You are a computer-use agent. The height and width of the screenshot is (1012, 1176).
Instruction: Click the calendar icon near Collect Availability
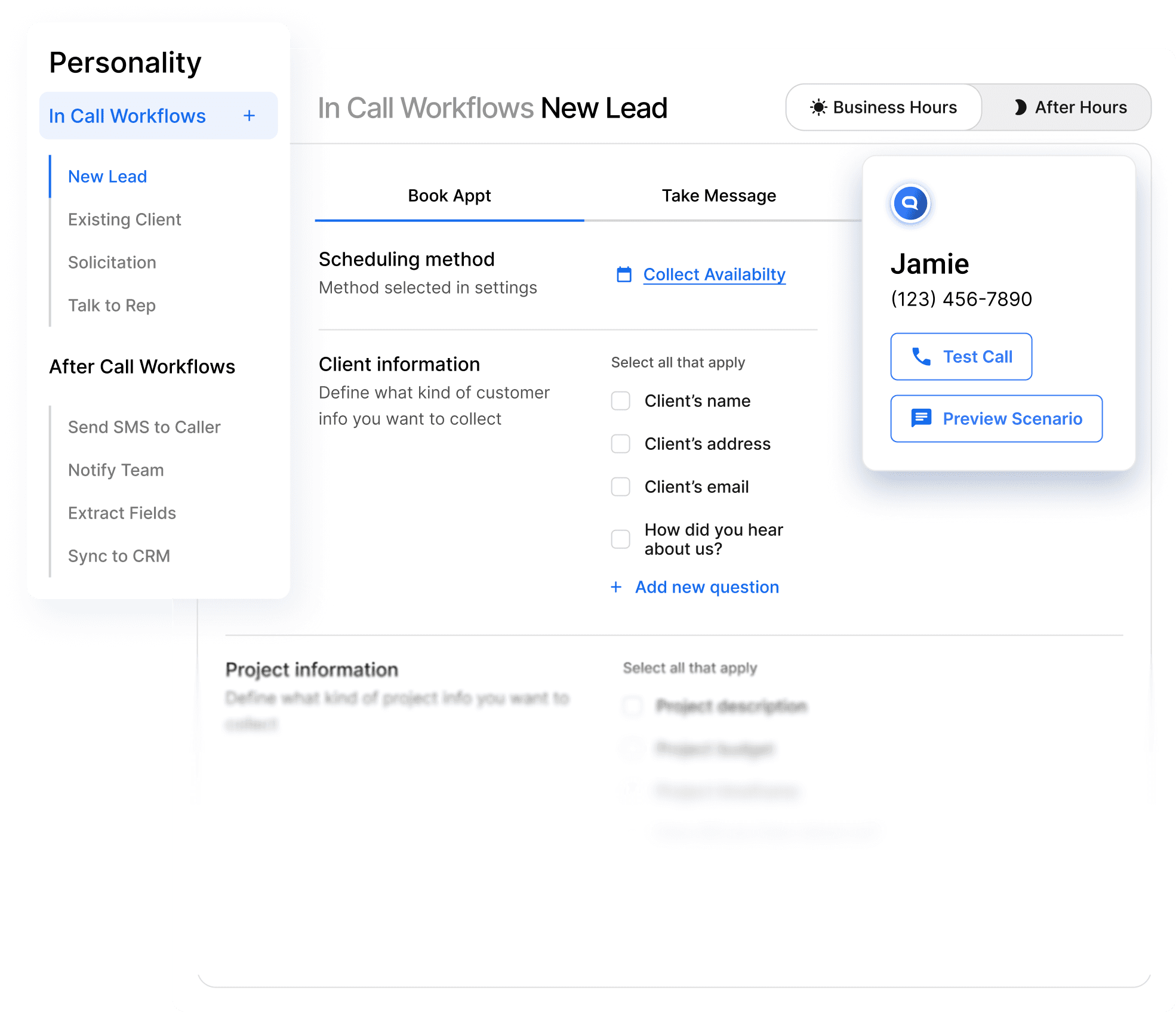click(624, 274)
